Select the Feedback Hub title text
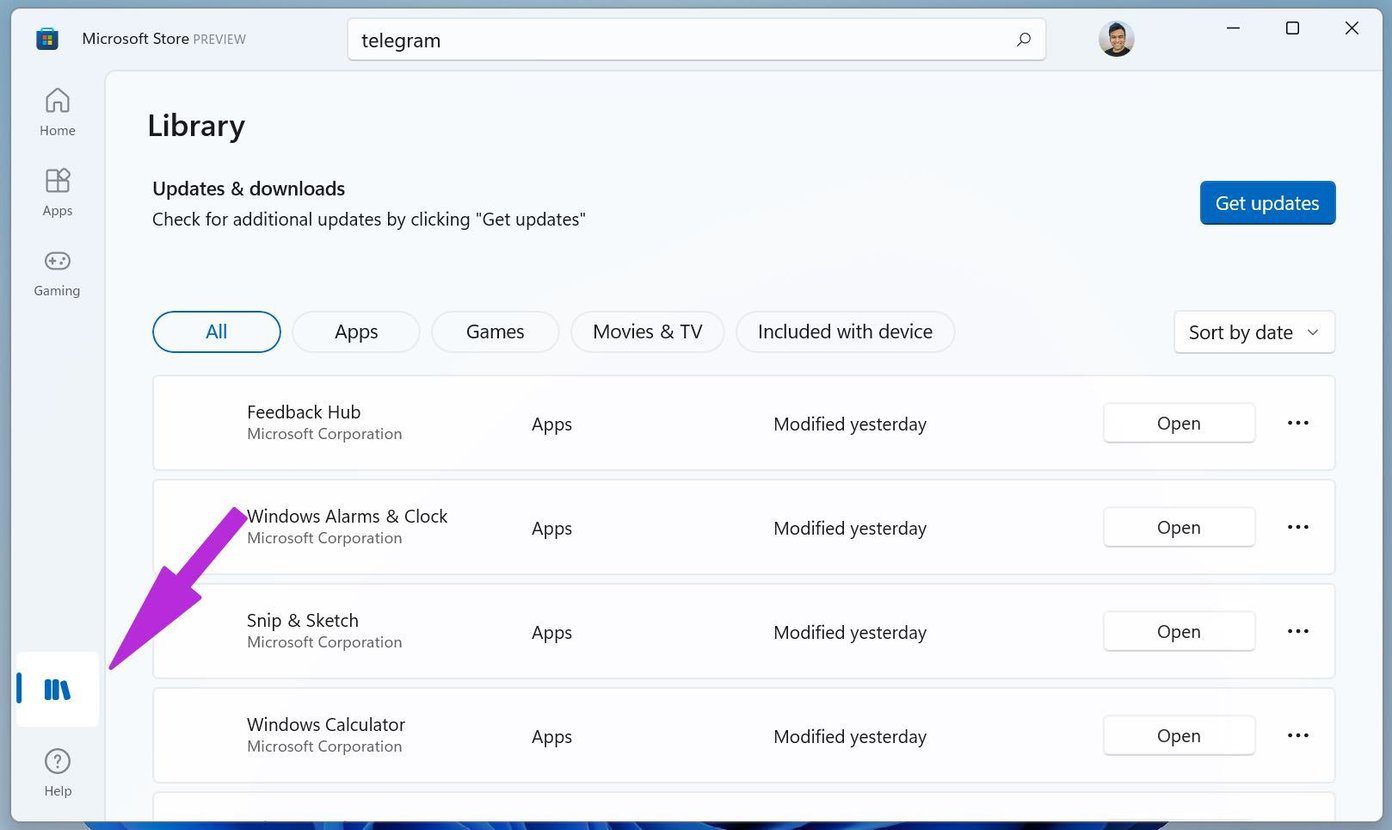 (304, 412)
